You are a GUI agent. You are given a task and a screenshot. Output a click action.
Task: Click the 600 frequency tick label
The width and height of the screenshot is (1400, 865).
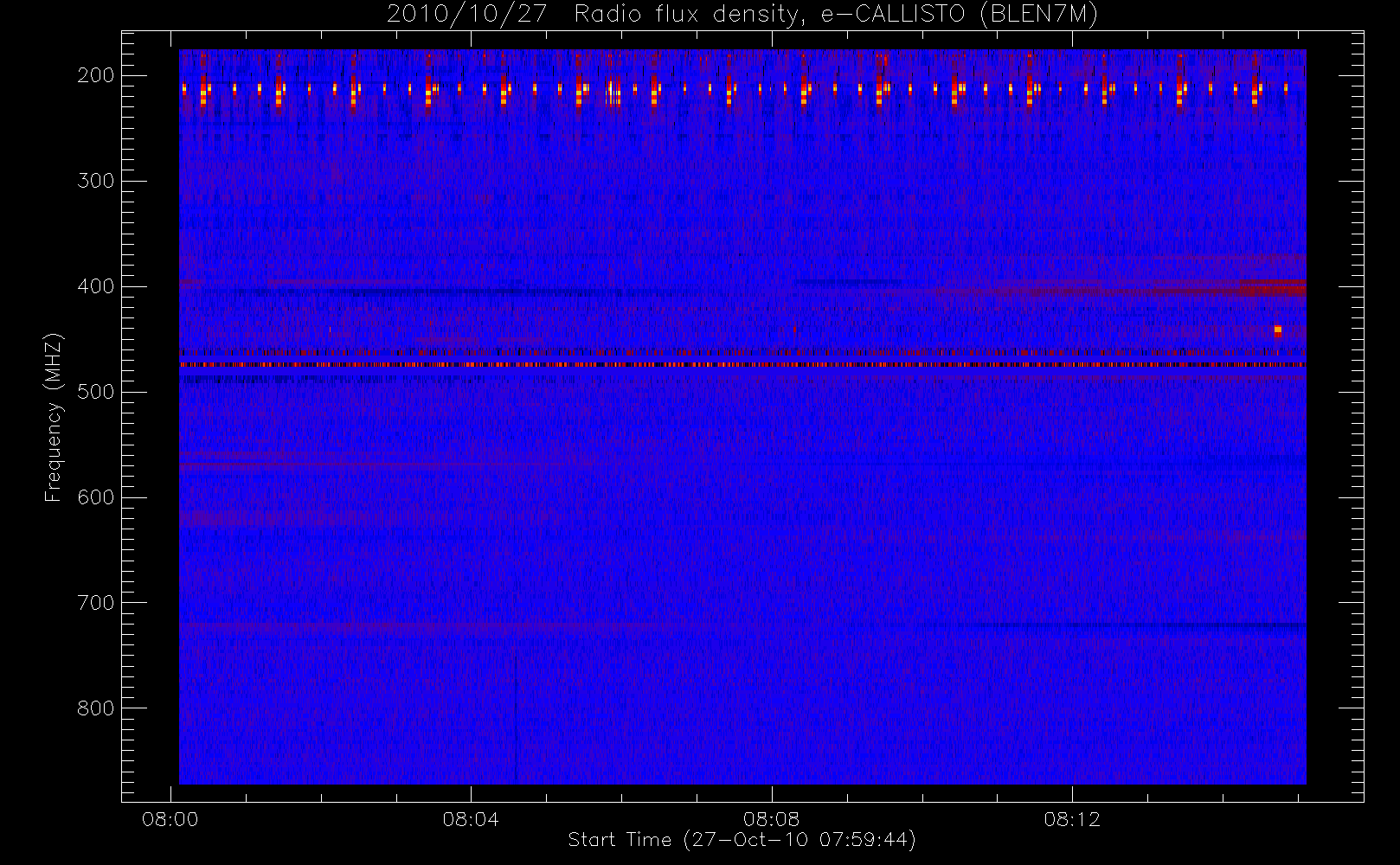point(96,497)
